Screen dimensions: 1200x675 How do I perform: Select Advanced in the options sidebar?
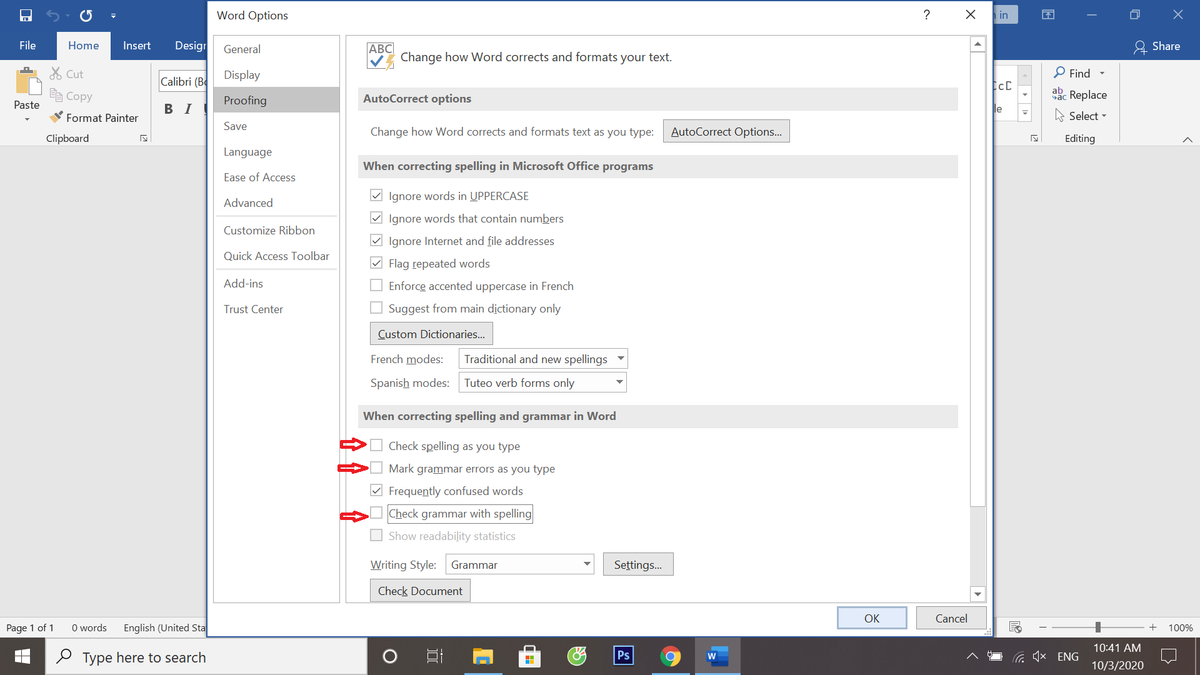click(248, 203)
